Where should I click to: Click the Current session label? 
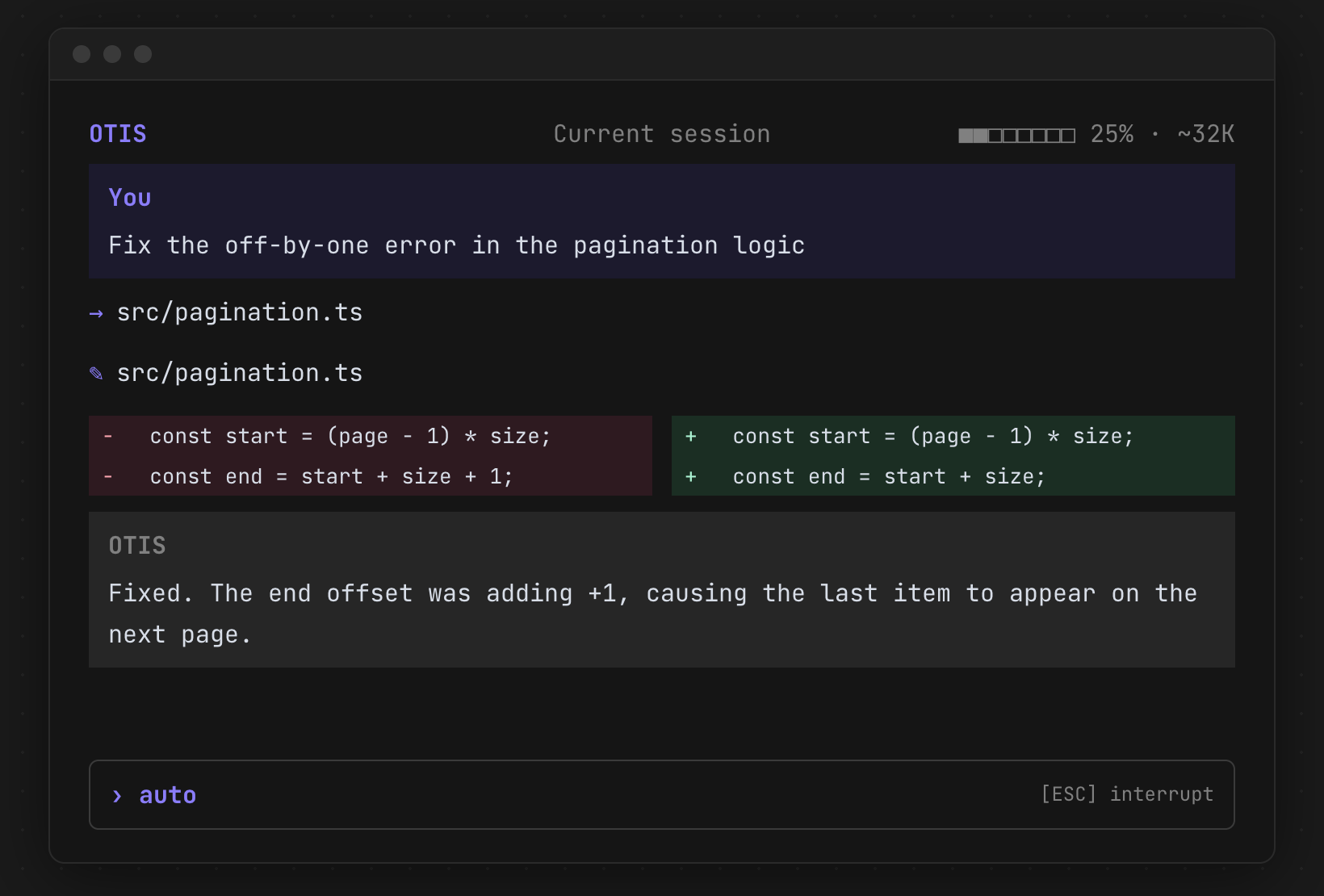click(x=662, y=134)
